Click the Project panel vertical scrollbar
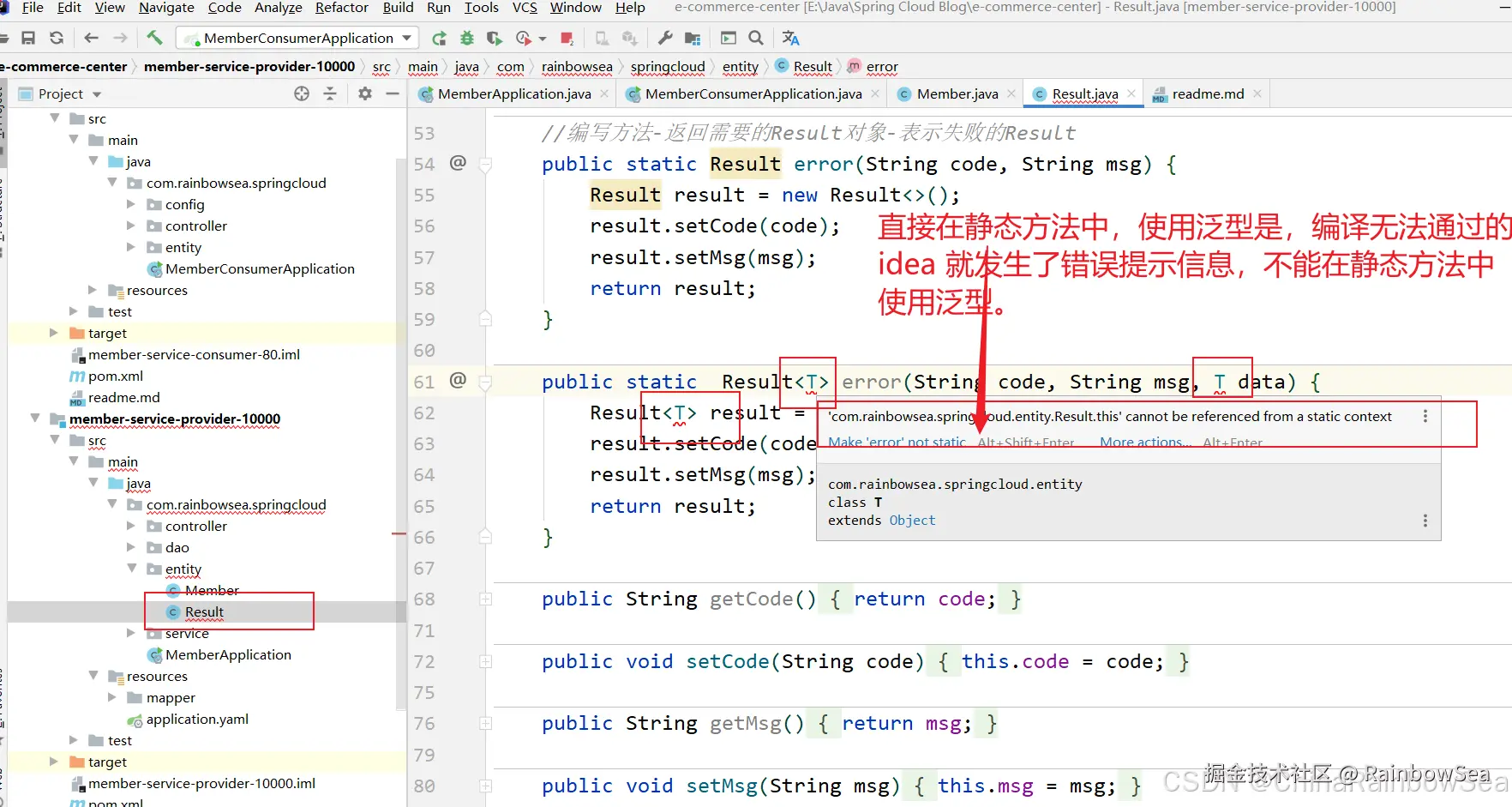Screen dimensions: 1512x807 400,433
